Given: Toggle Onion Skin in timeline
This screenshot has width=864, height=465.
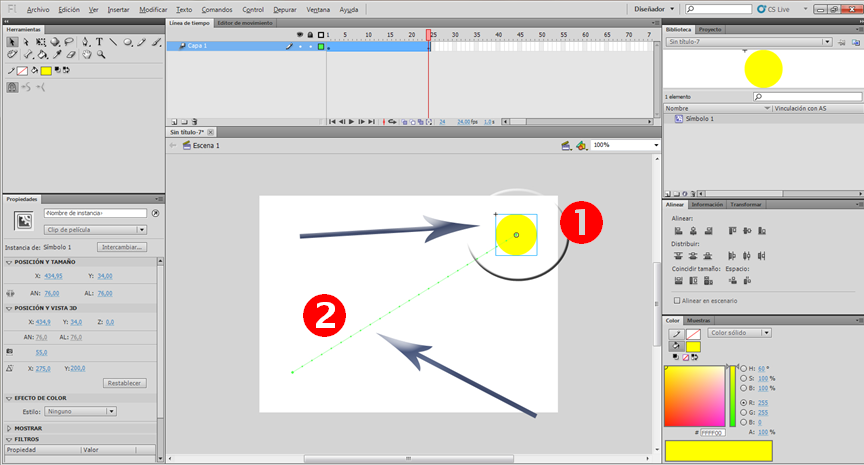Looking at the screenshot, I should point(404,122).
